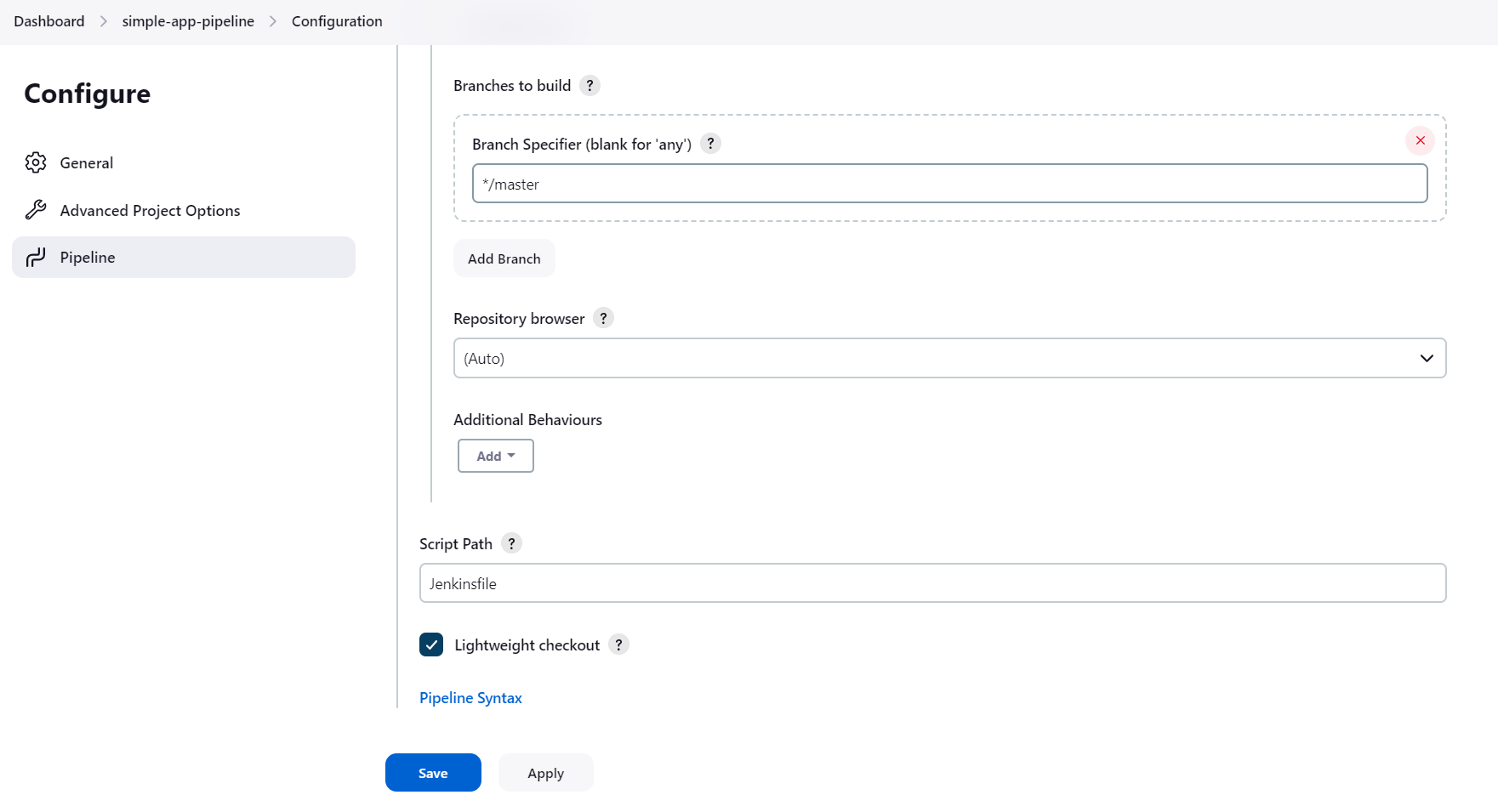This screenshot has width=1498, height=812.
Task: Disable the Lightweight checkout checkbox
Action: pos(431,644)
